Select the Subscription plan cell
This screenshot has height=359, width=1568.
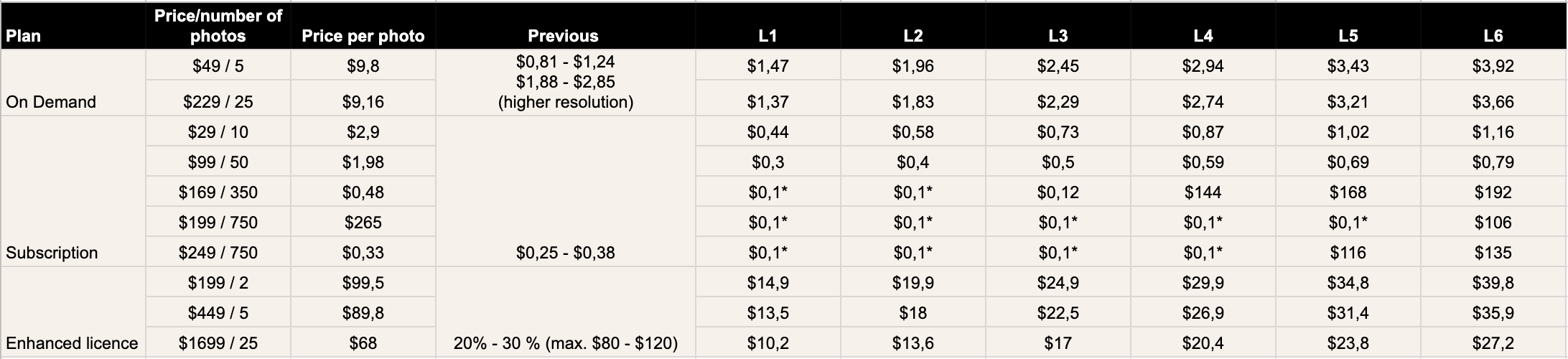coord(73,192)
